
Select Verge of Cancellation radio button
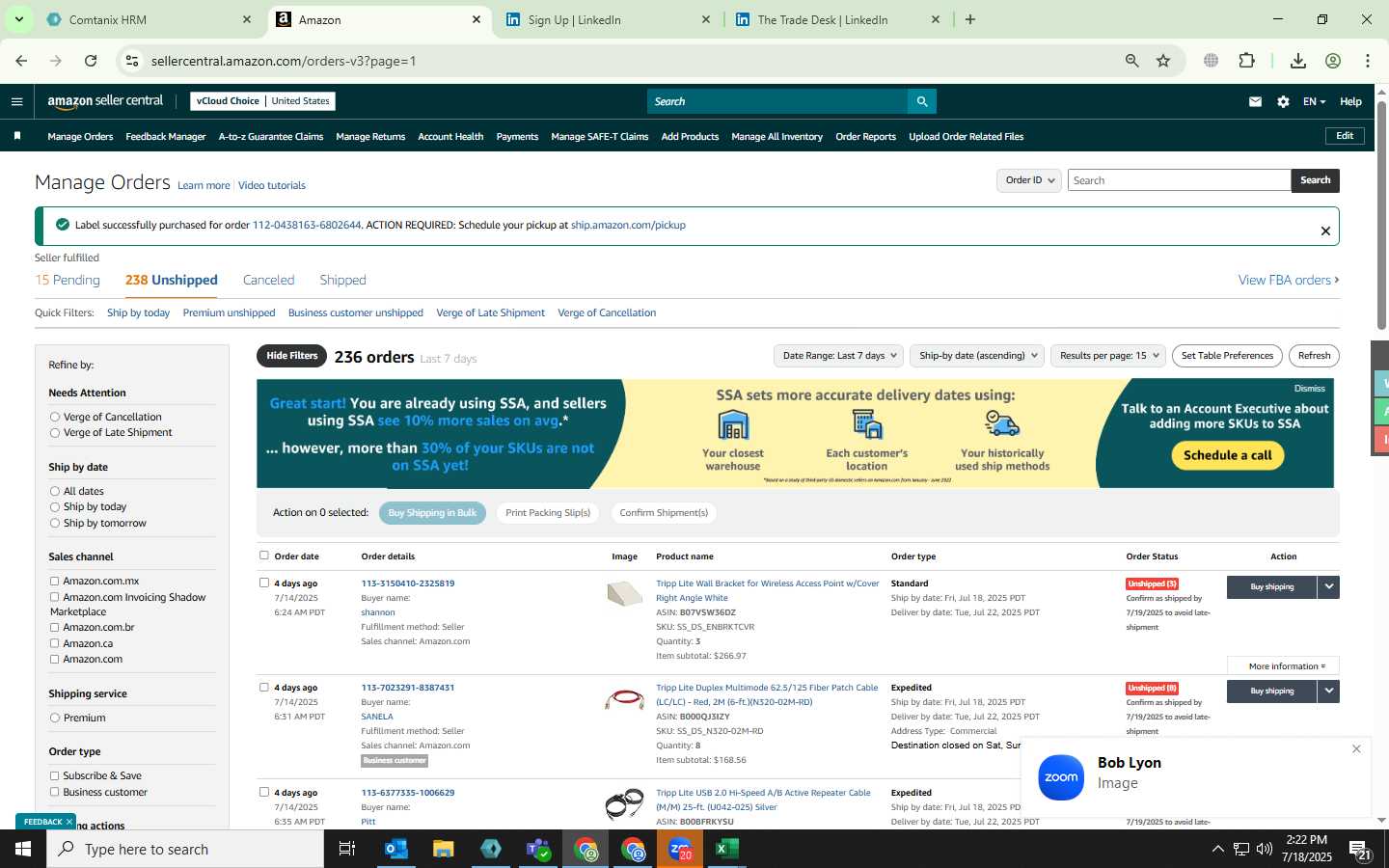click(55, 417)
